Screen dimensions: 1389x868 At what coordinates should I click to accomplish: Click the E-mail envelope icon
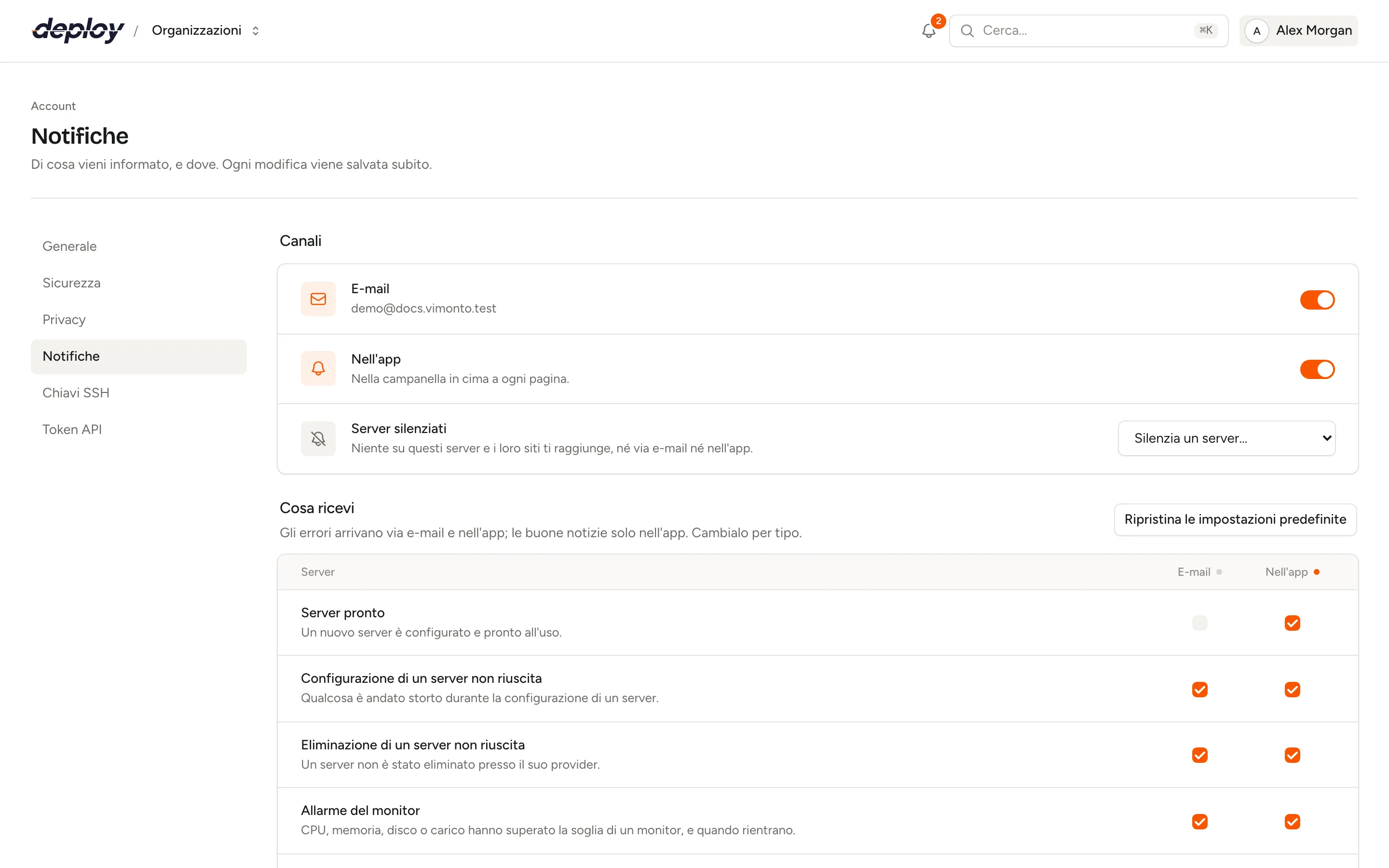(318, 298)
